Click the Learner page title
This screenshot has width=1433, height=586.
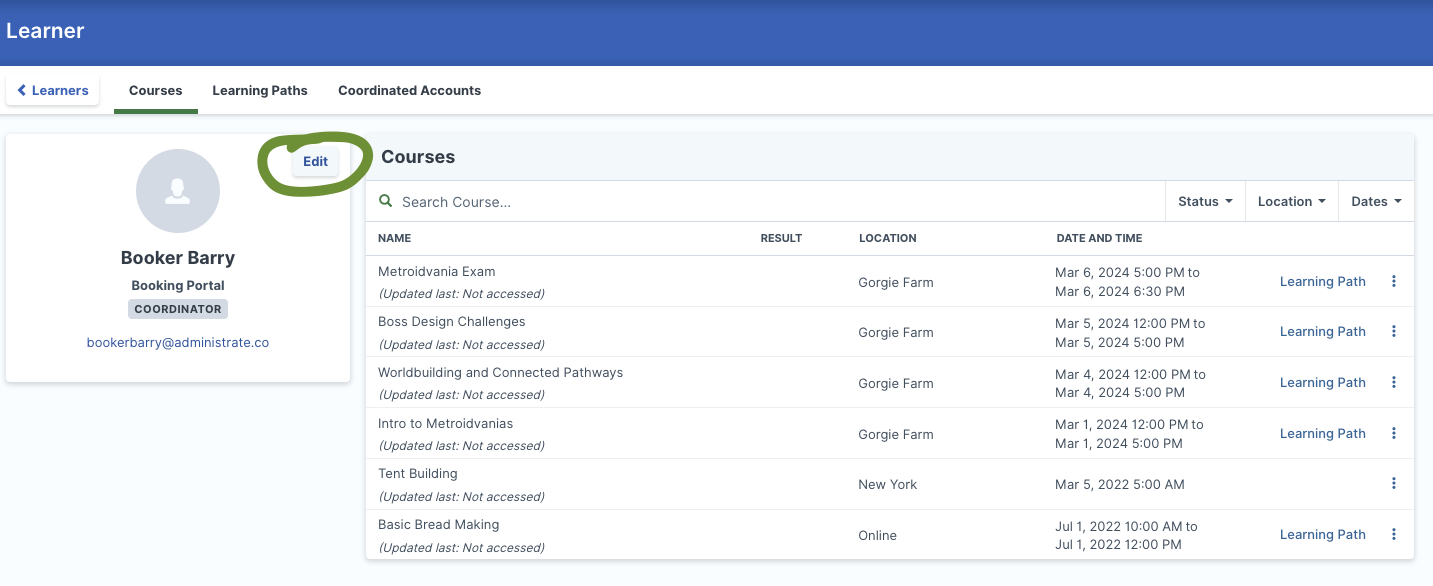[45, 31]
